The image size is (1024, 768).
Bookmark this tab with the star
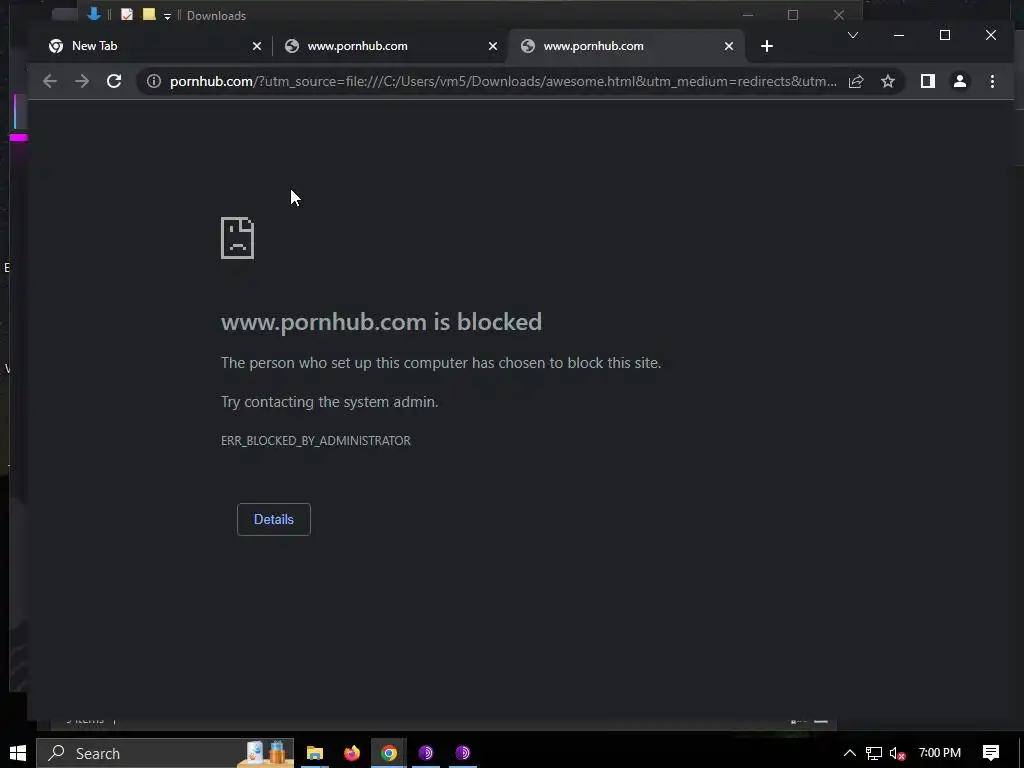point(888,81)
